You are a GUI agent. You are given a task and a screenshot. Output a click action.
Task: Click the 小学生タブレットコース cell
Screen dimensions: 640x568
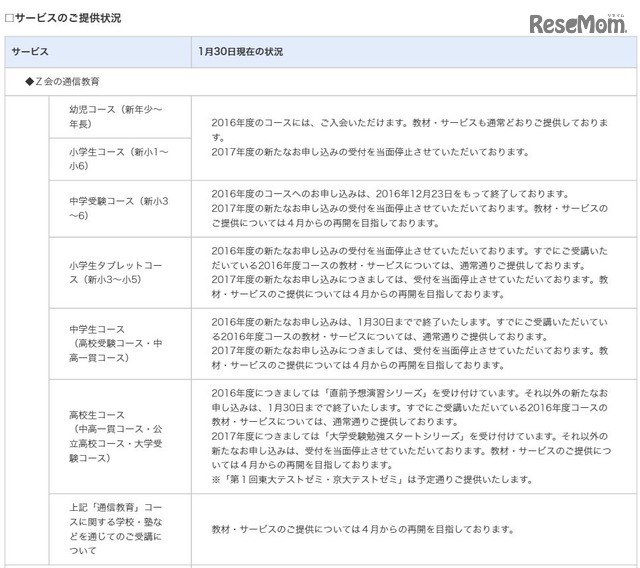click(x=120, y=273)
